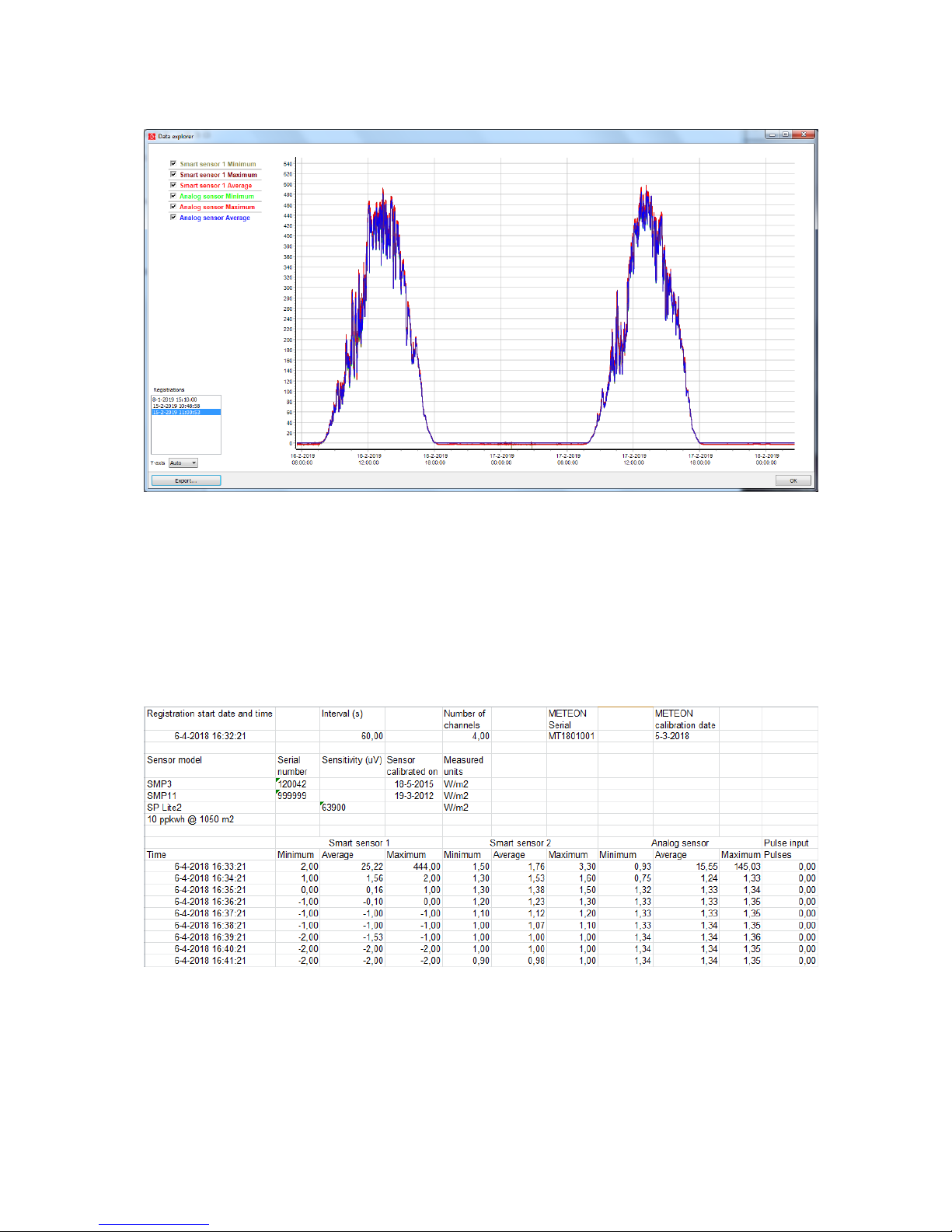Uncheck Smart sensor 1 Minimum series

pyautogui.click(x=173, y=164)
